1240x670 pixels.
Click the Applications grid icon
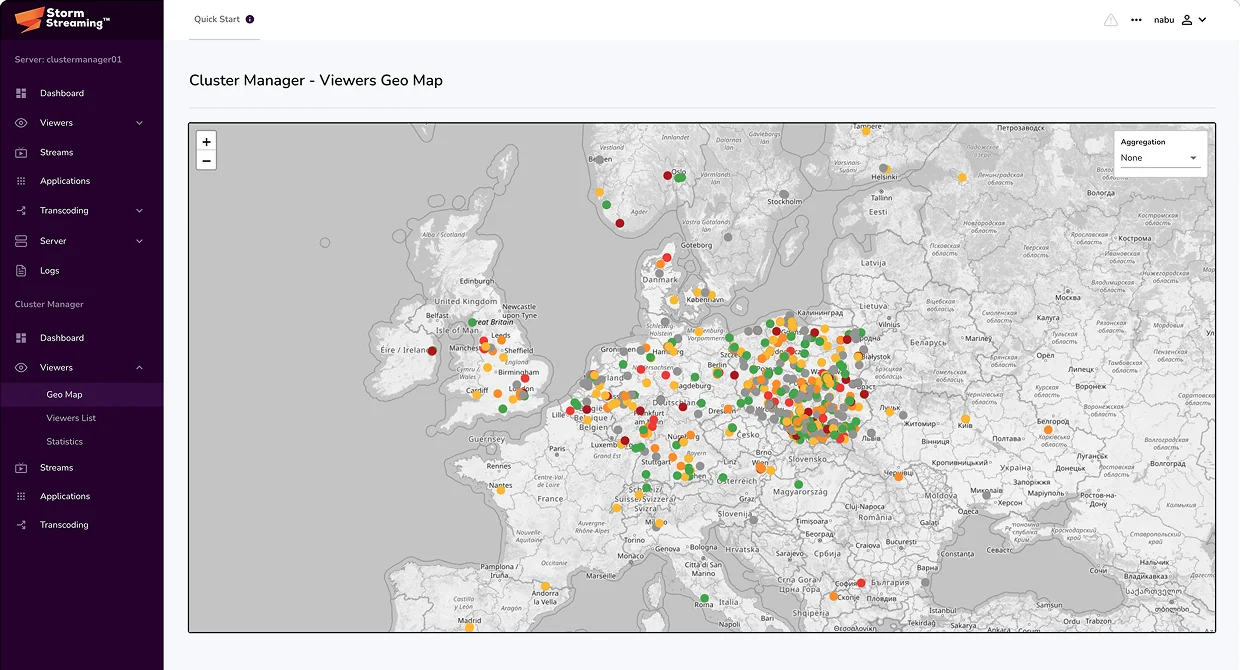(x=22, y=181)
